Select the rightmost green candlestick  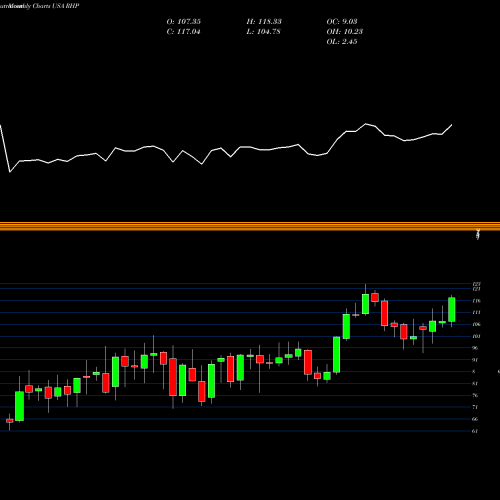(452, 310)
